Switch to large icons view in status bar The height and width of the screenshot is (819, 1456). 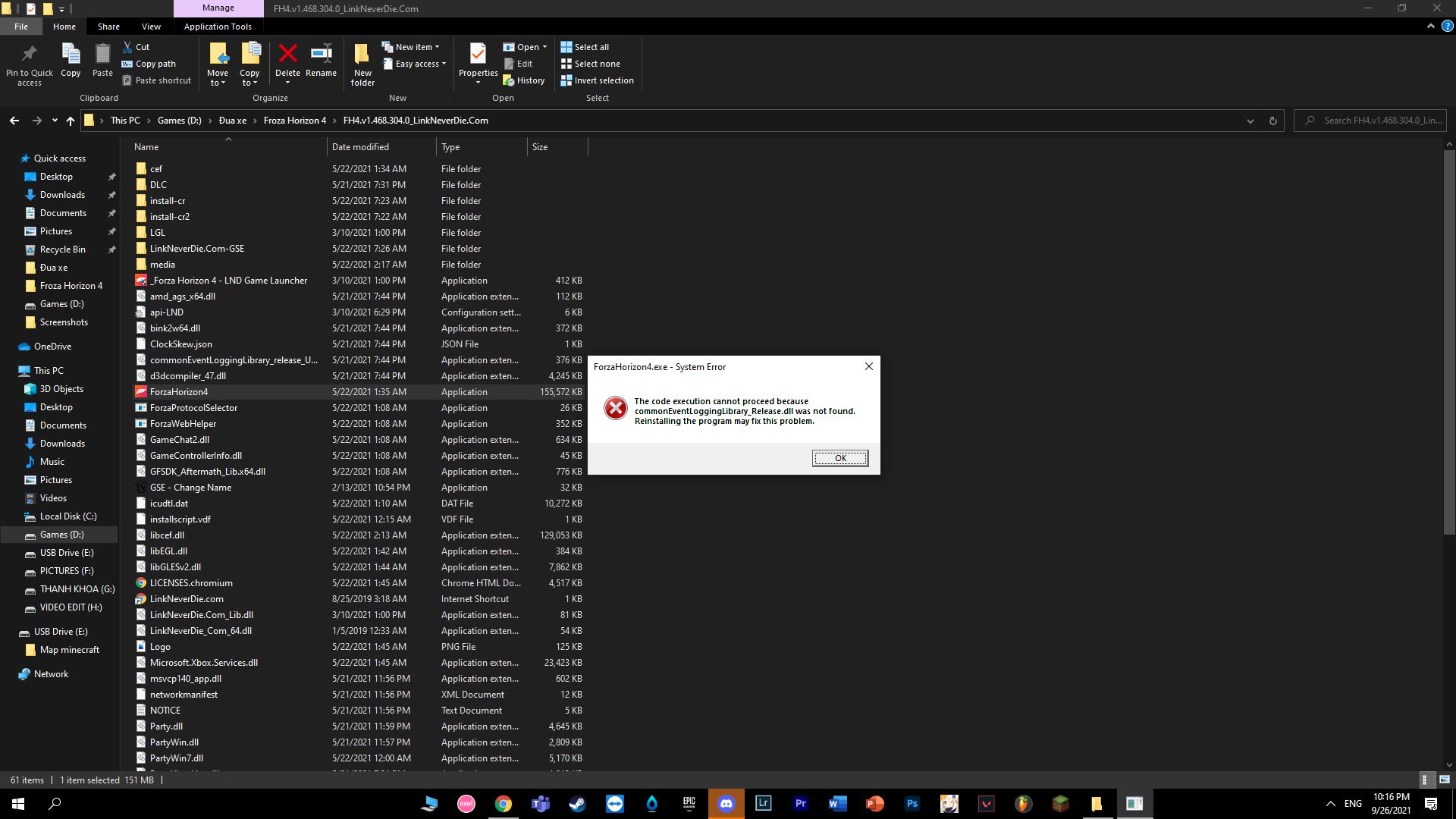[x=1444, y=780]
